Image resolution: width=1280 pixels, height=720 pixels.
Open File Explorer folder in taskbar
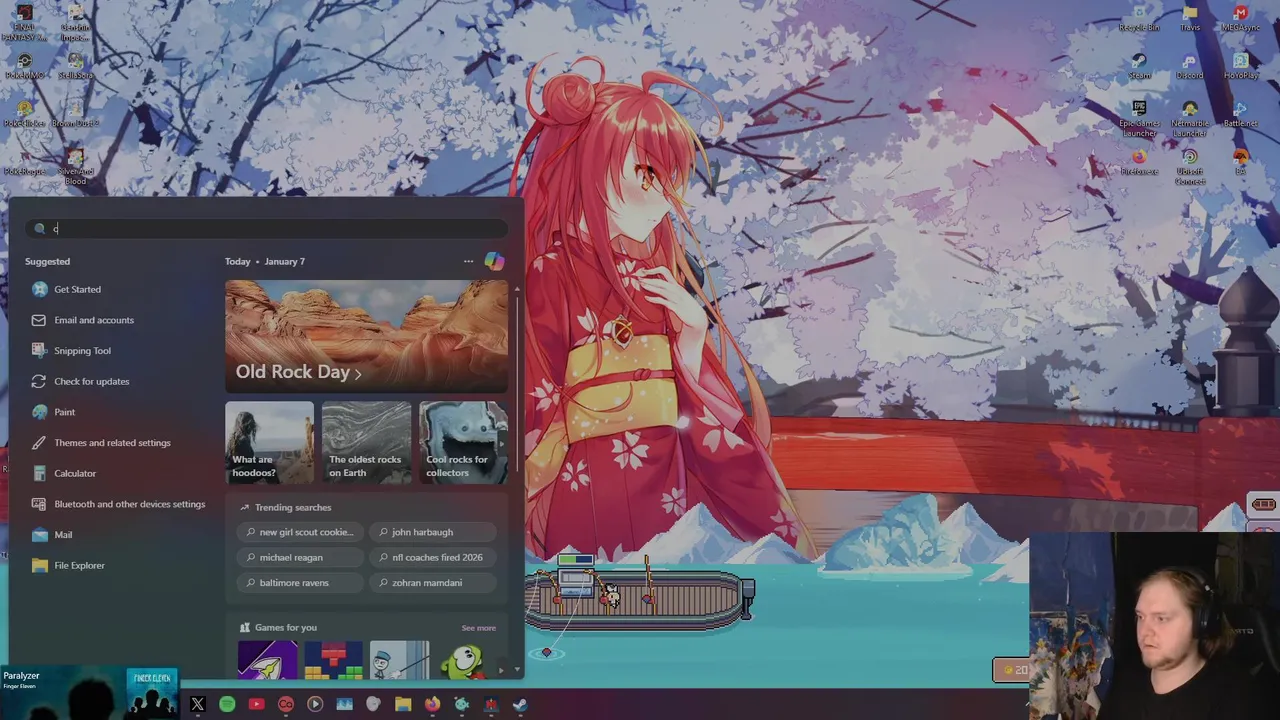(403, 704)
